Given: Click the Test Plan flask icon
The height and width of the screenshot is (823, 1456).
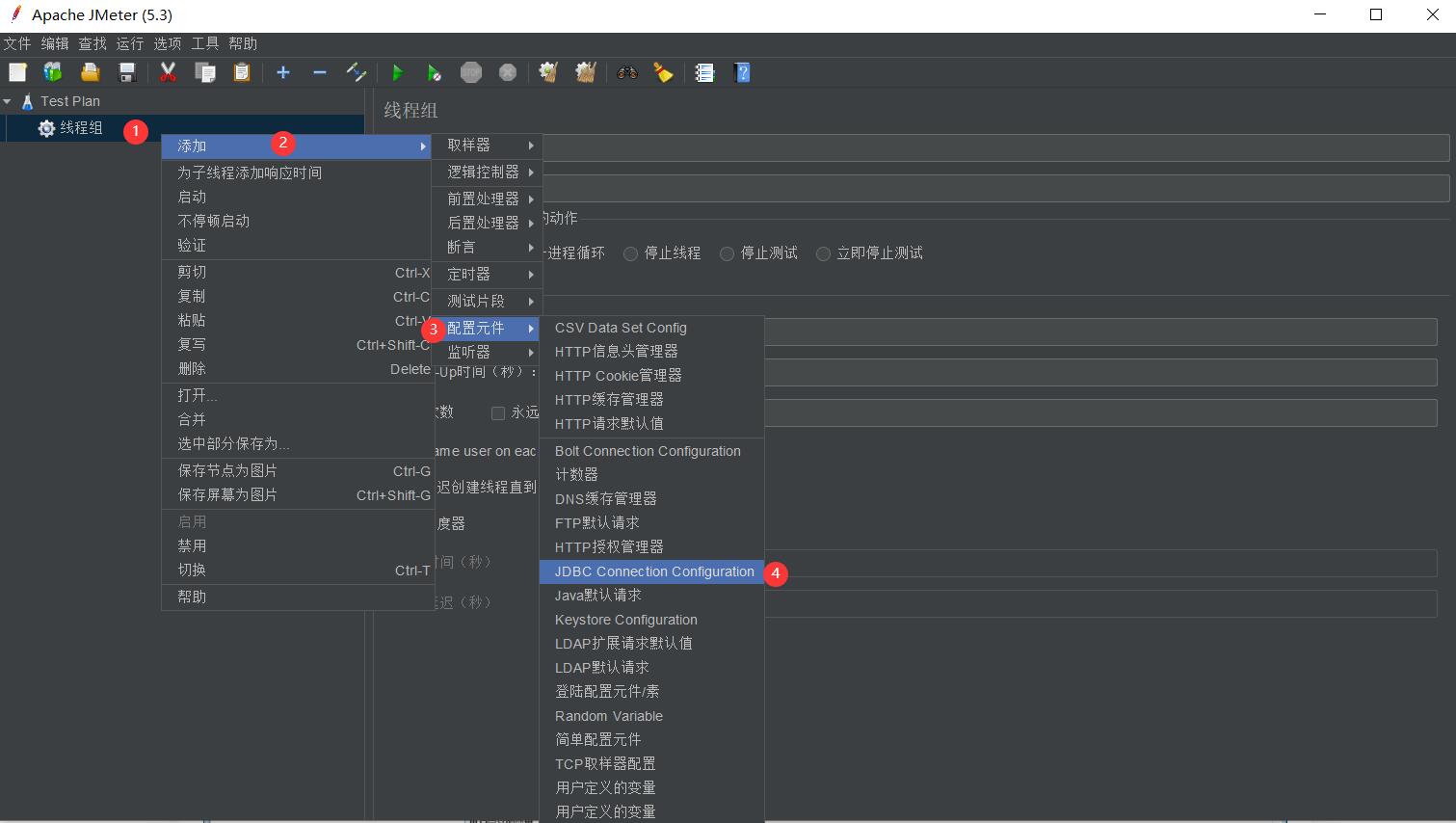Looking at the screenshot, I should point(27,101).
